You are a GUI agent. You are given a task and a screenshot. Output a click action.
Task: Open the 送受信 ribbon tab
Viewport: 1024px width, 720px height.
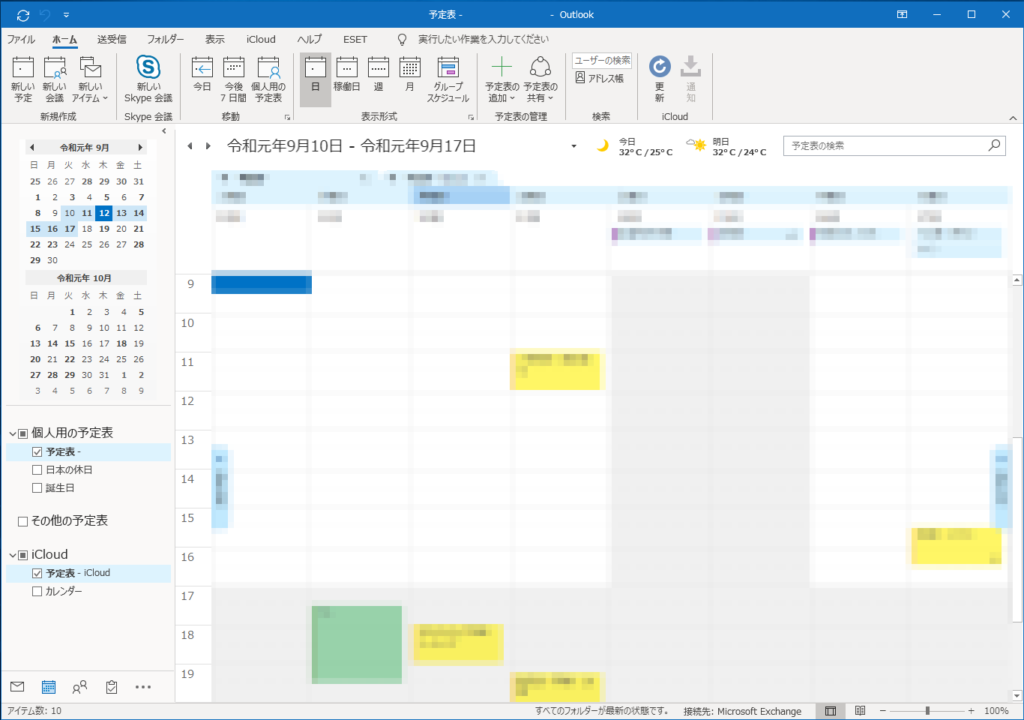coord(111,40)
